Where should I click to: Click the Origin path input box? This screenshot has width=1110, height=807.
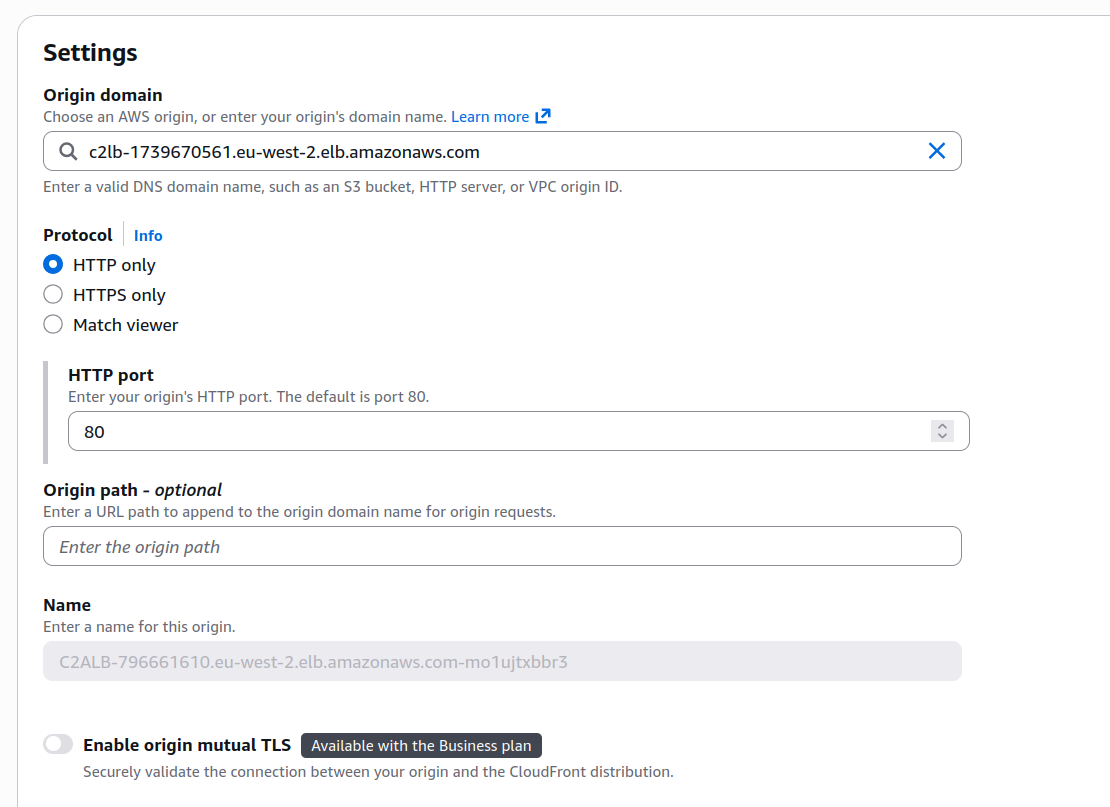[502, 547]
